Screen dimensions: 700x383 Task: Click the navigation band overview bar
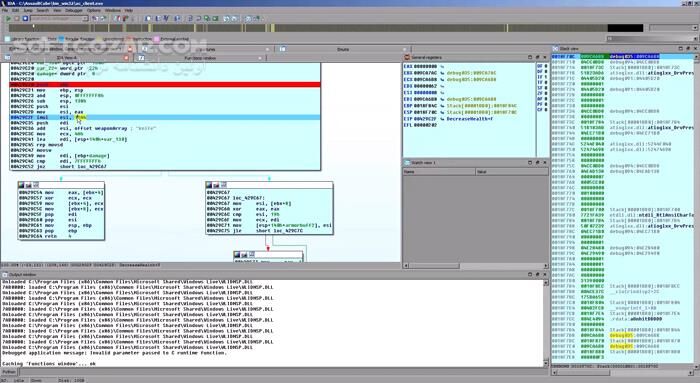(x=326, y=28)
